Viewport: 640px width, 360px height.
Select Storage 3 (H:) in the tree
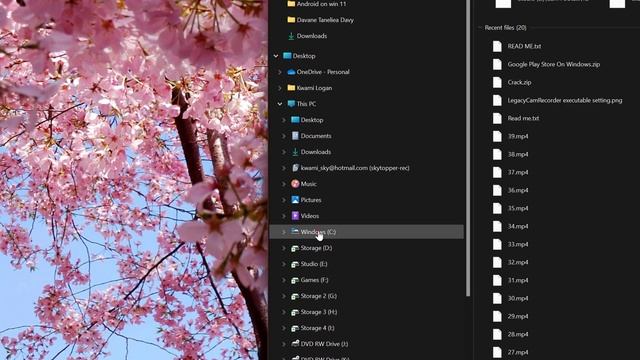319,312
